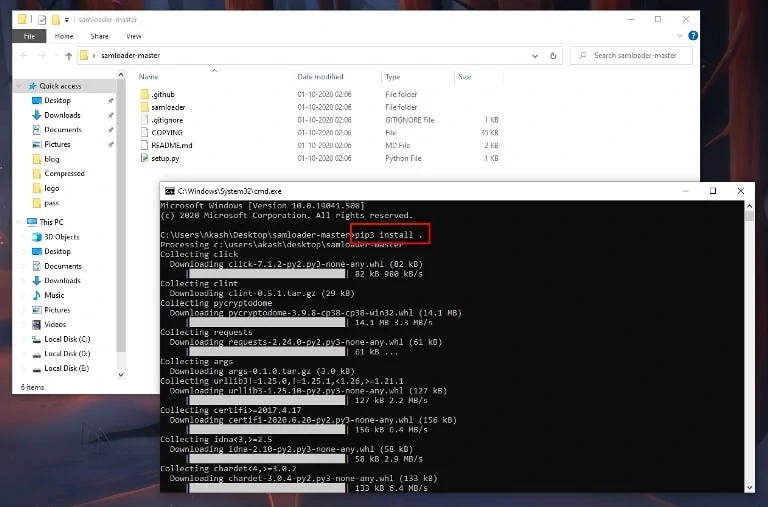Select Quick access in the navigation pane
768x507 pixels.
[60, 86]
